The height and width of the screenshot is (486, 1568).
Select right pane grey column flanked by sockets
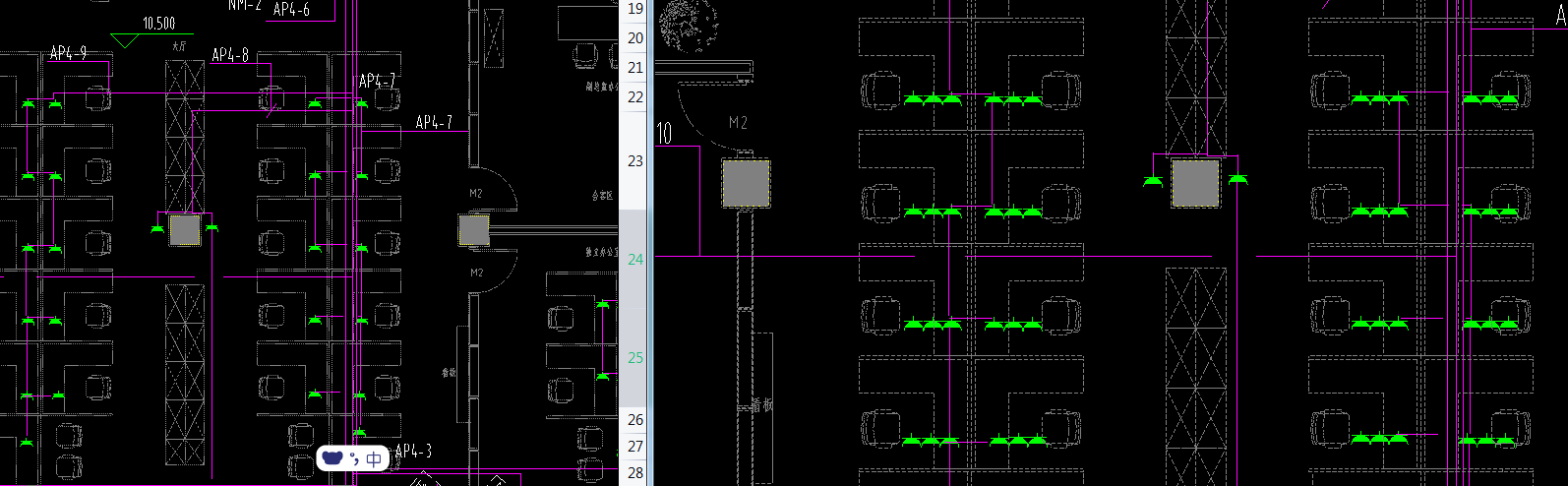point(1195,183)
